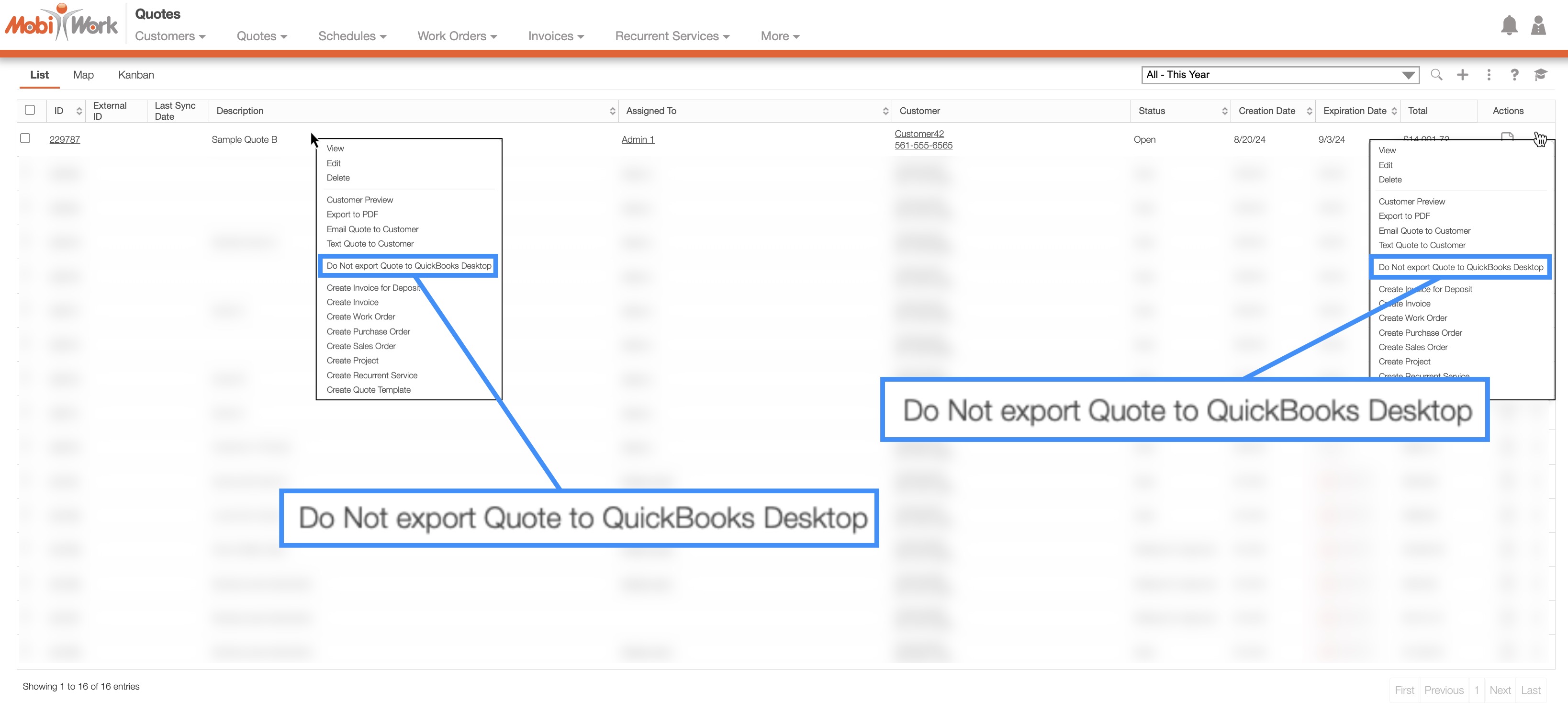Open the graduation cap training icon

(x=1540, y=75)
